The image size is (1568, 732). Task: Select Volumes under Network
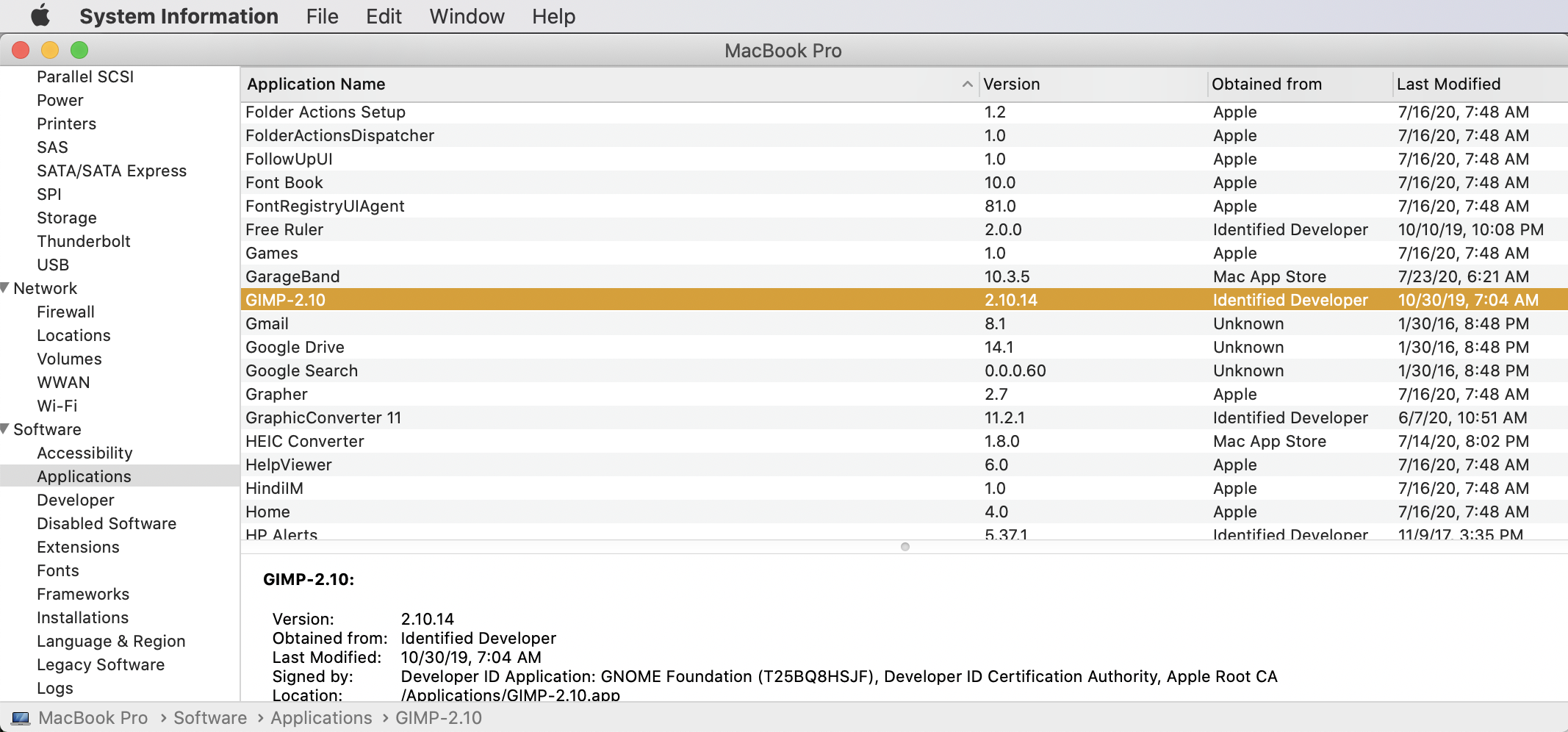[69, 359]
